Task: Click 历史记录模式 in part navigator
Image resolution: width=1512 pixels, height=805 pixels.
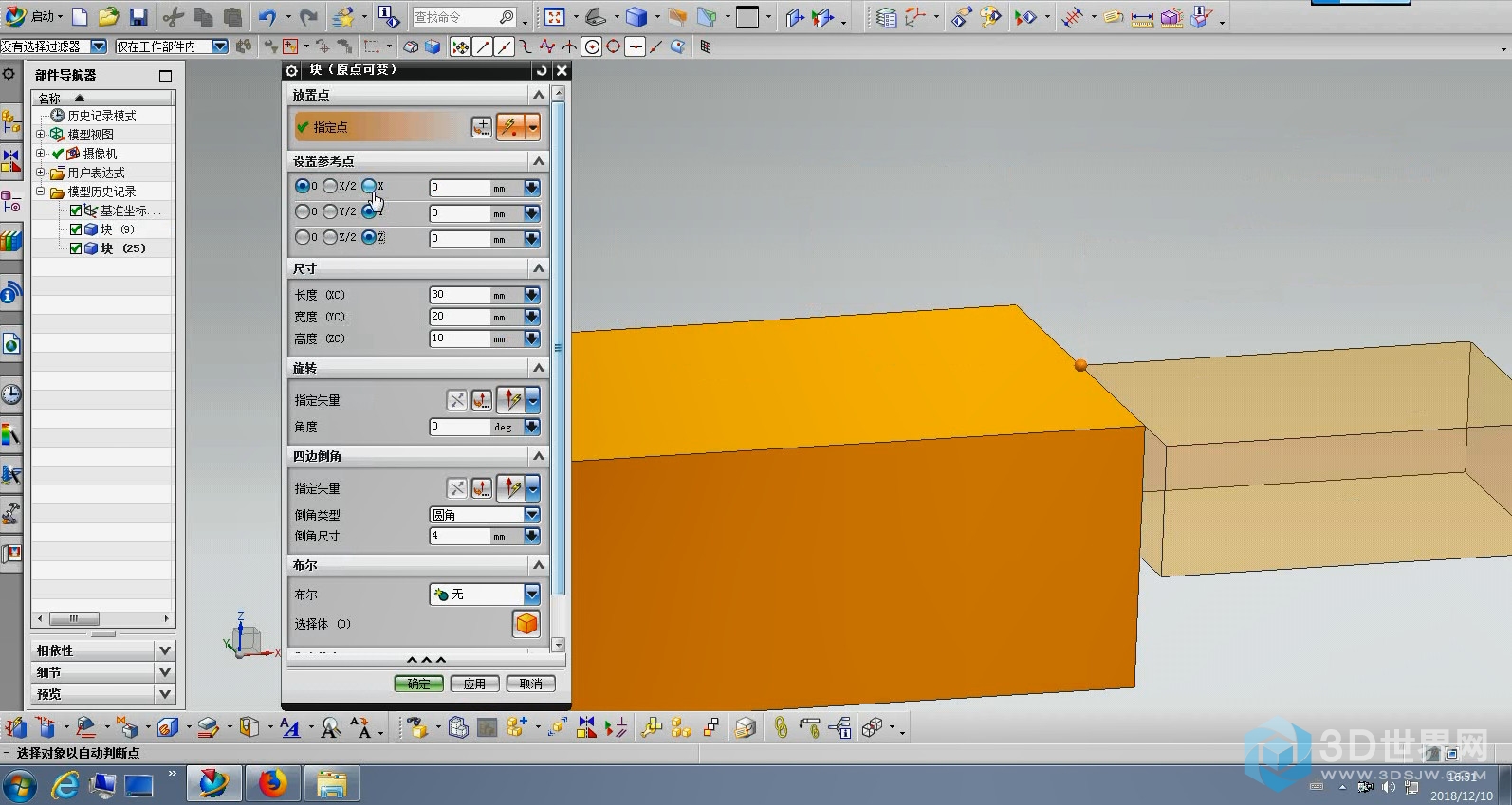Action: point(101,116)
